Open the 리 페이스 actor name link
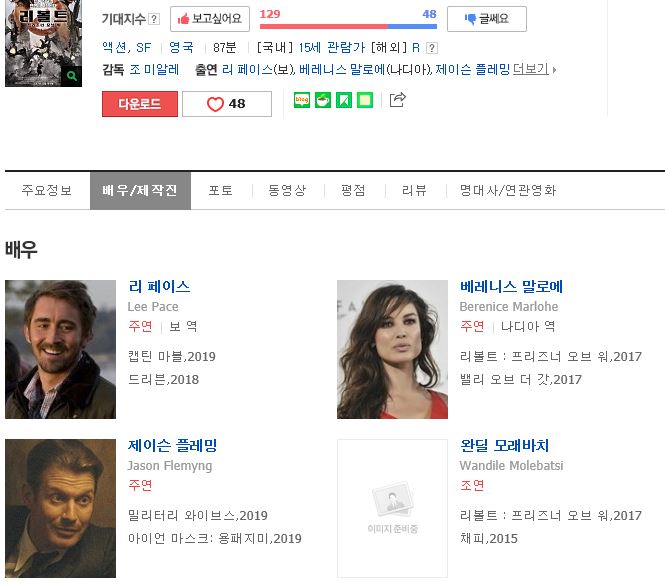This screenshot has width=665, height=584. [159, 287]
